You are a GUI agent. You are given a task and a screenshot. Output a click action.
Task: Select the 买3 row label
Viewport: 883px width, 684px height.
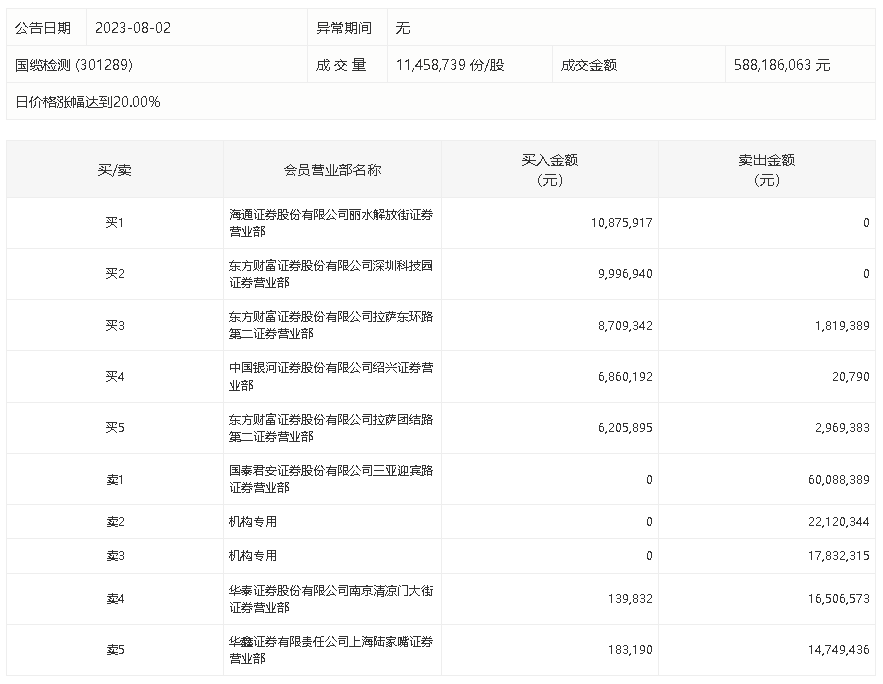114,325
